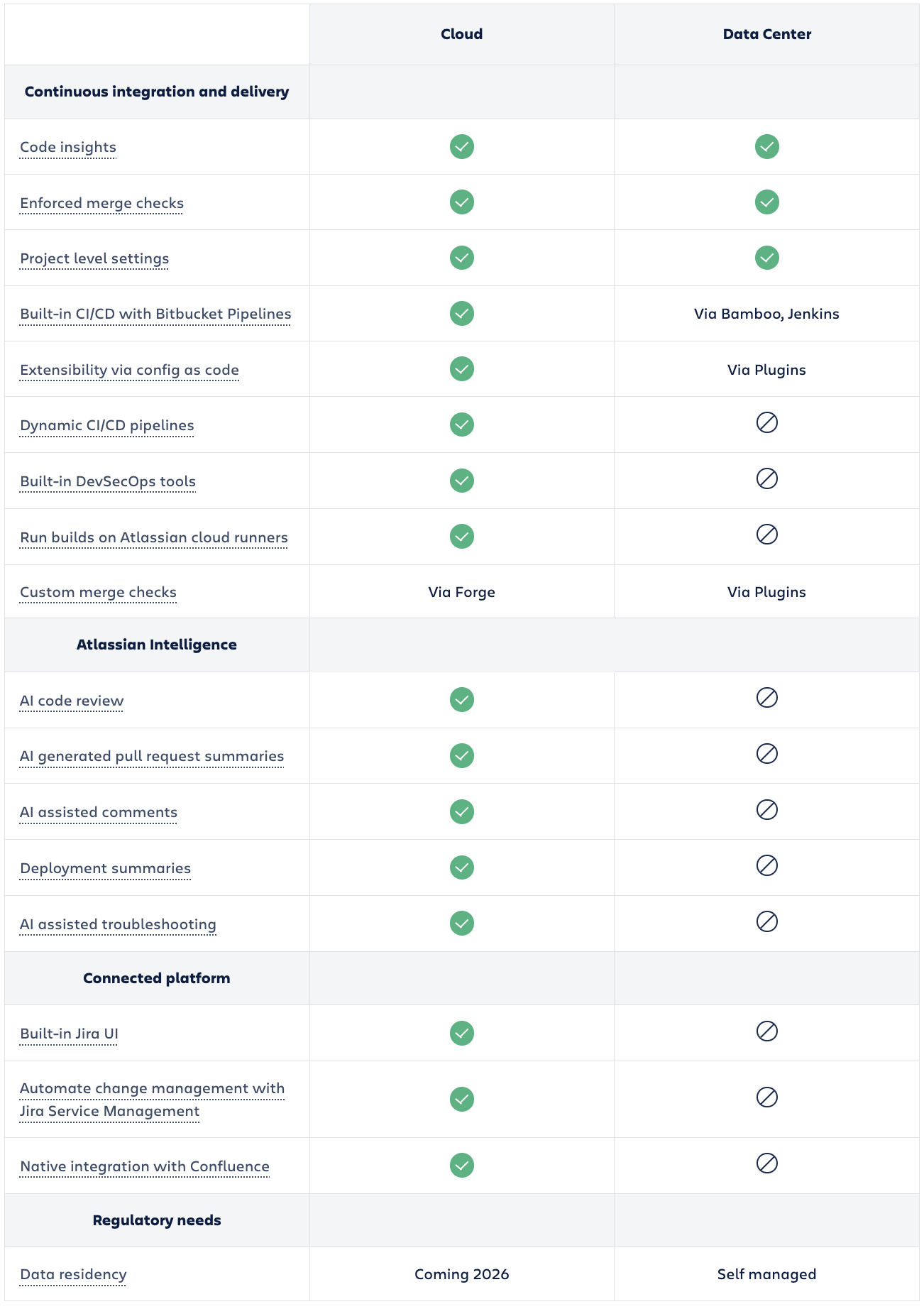This screenshot has width=924, height=1309.
Task: Click the Data residency feature link
Action: (73, 1274)
